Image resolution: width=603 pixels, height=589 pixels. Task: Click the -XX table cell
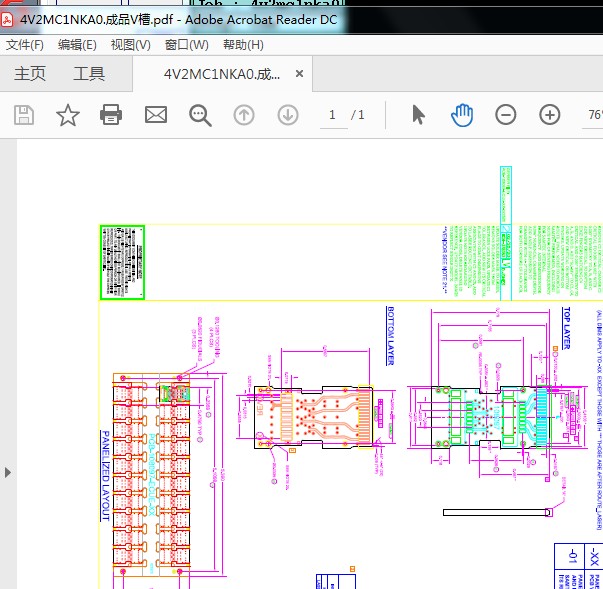pos(594,556)
